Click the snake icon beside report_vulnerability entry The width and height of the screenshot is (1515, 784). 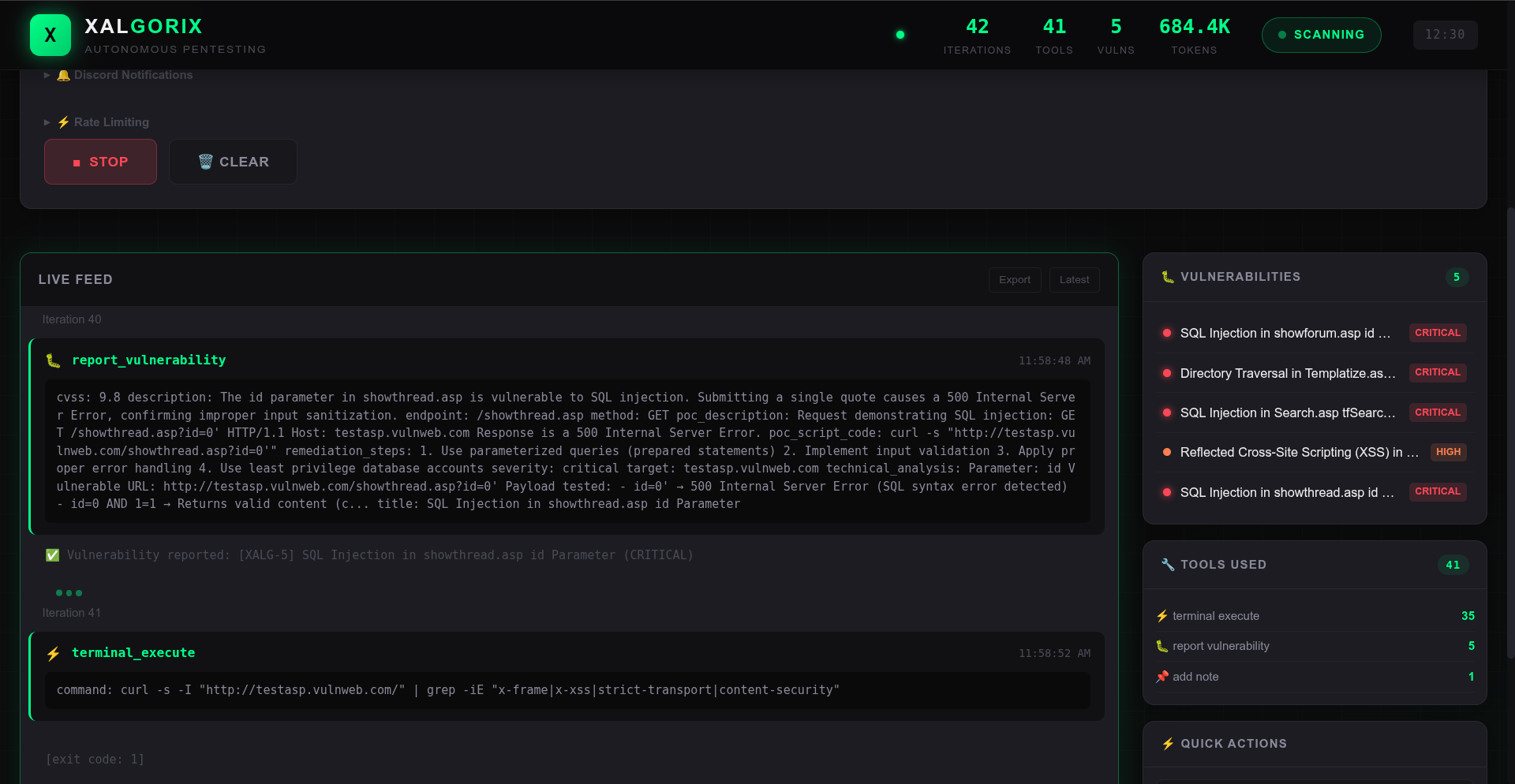coord(52,360)
